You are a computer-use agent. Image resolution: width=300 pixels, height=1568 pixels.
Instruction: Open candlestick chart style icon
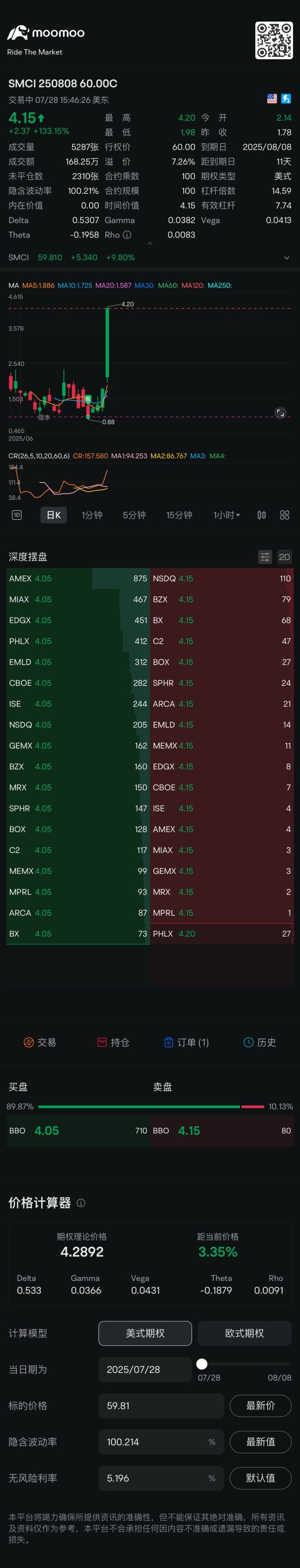(262, 515)
